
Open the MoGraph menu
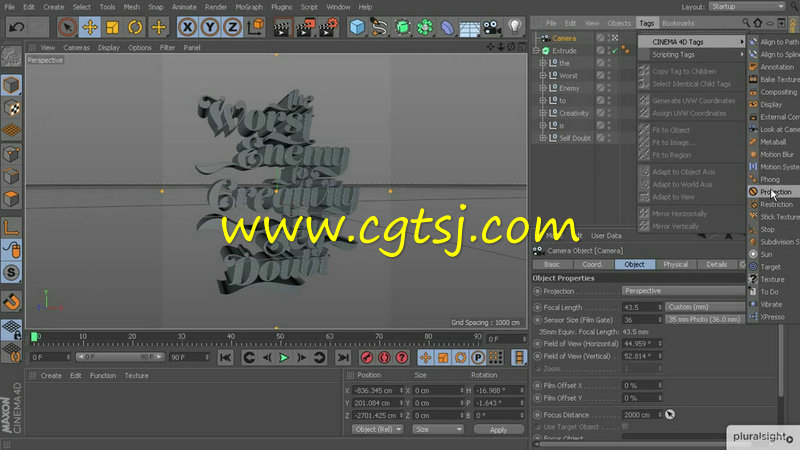tap(249, 7)
